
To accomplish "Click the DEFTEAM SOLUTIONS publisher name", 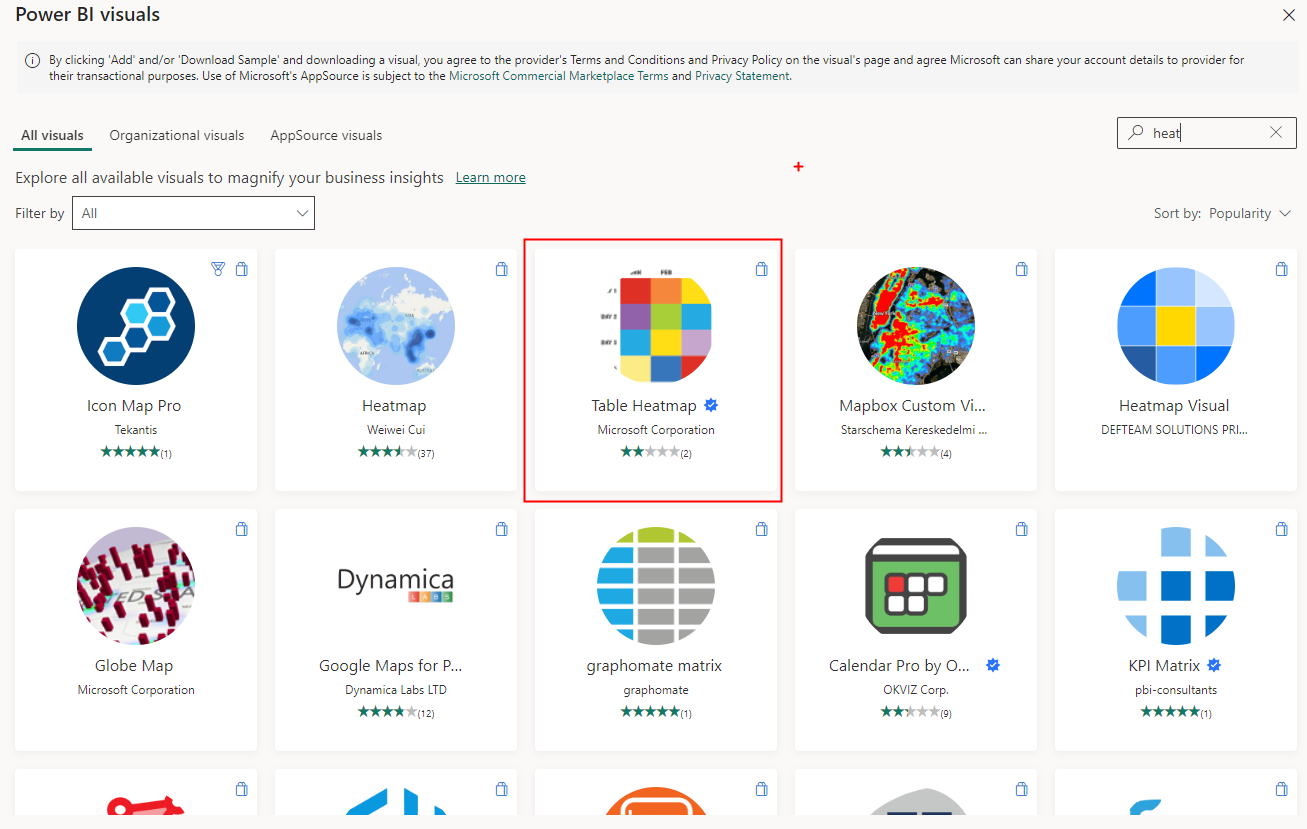I will point(1174,430).
